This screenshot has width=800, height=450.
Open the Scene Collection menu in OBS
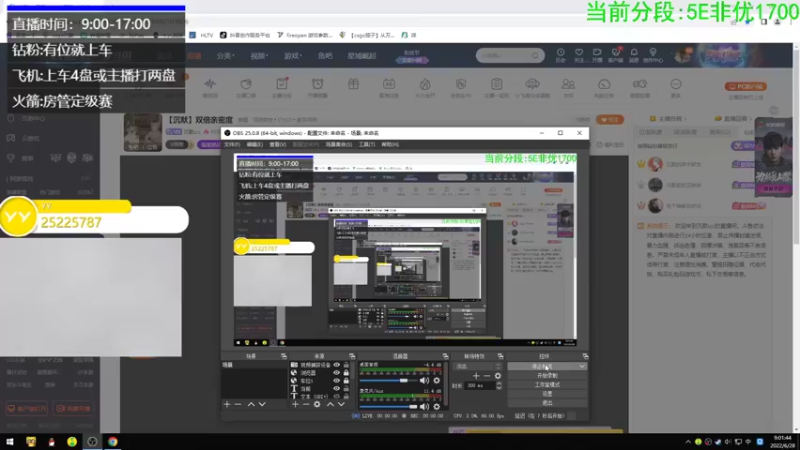[x=339, y=144]
